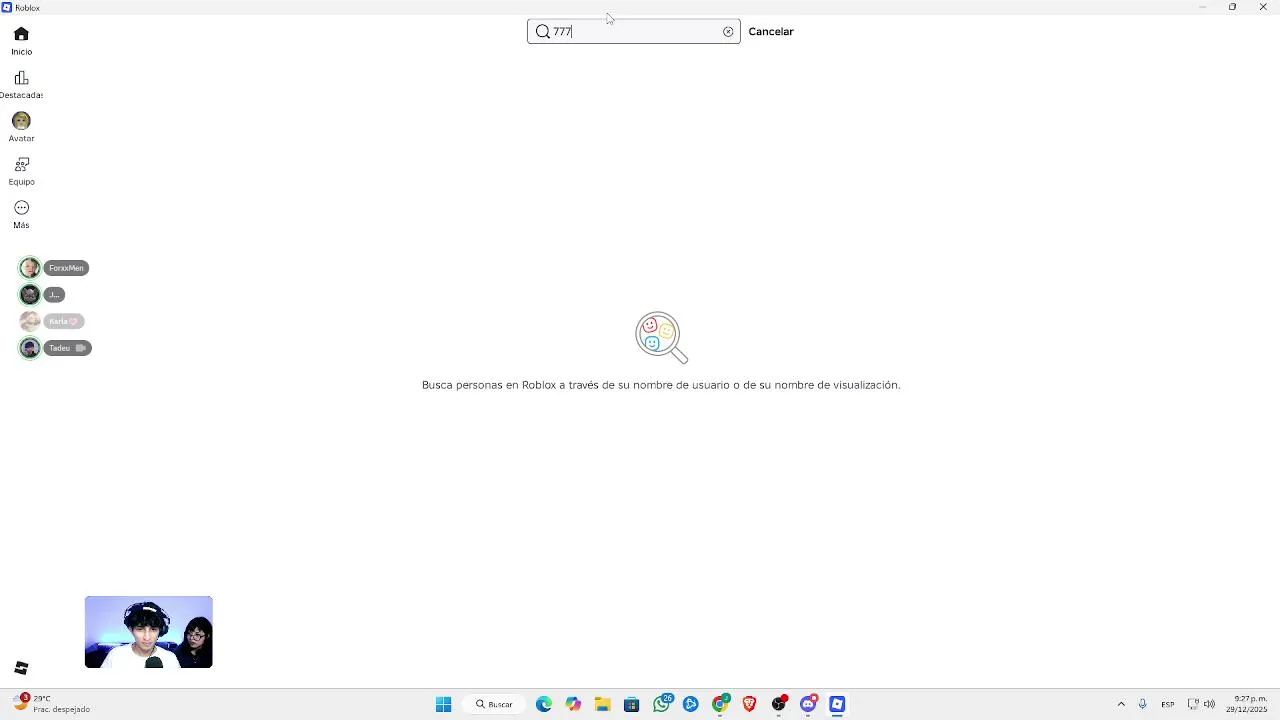1280x720 pixels.
Task: Open Brave browser from taskbar
Action: tap(749, 705)
